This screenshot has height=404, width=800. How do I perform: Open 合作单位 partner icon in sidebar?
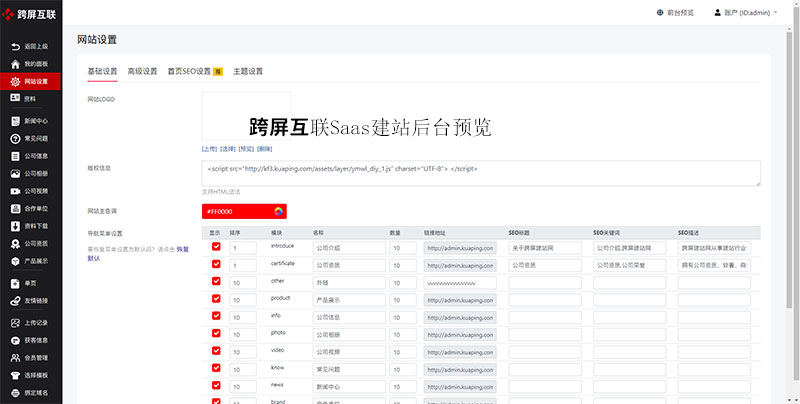click(15, 209)
